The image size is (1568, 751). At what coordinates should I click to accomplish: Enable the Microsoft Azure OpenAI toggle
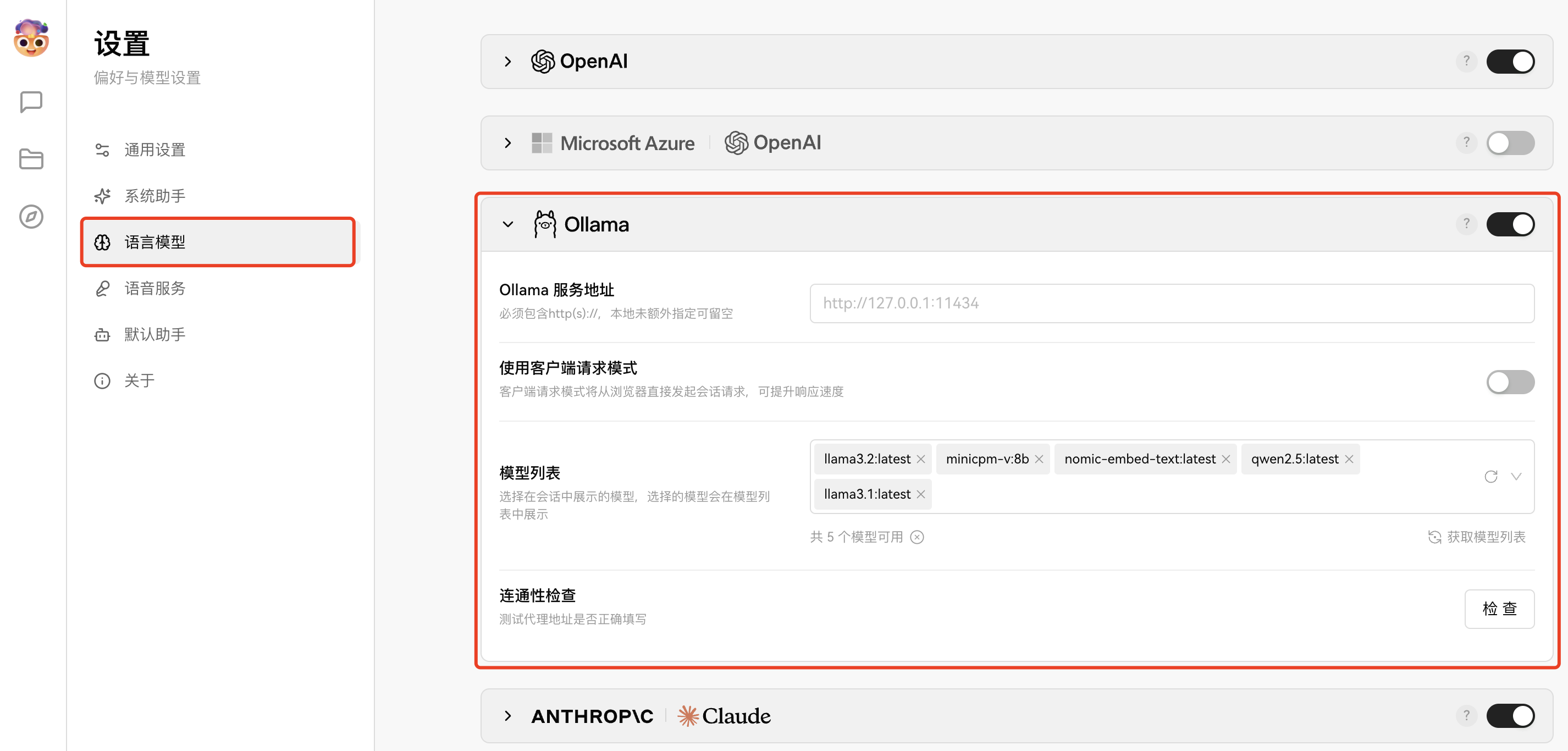[1511, 143]
